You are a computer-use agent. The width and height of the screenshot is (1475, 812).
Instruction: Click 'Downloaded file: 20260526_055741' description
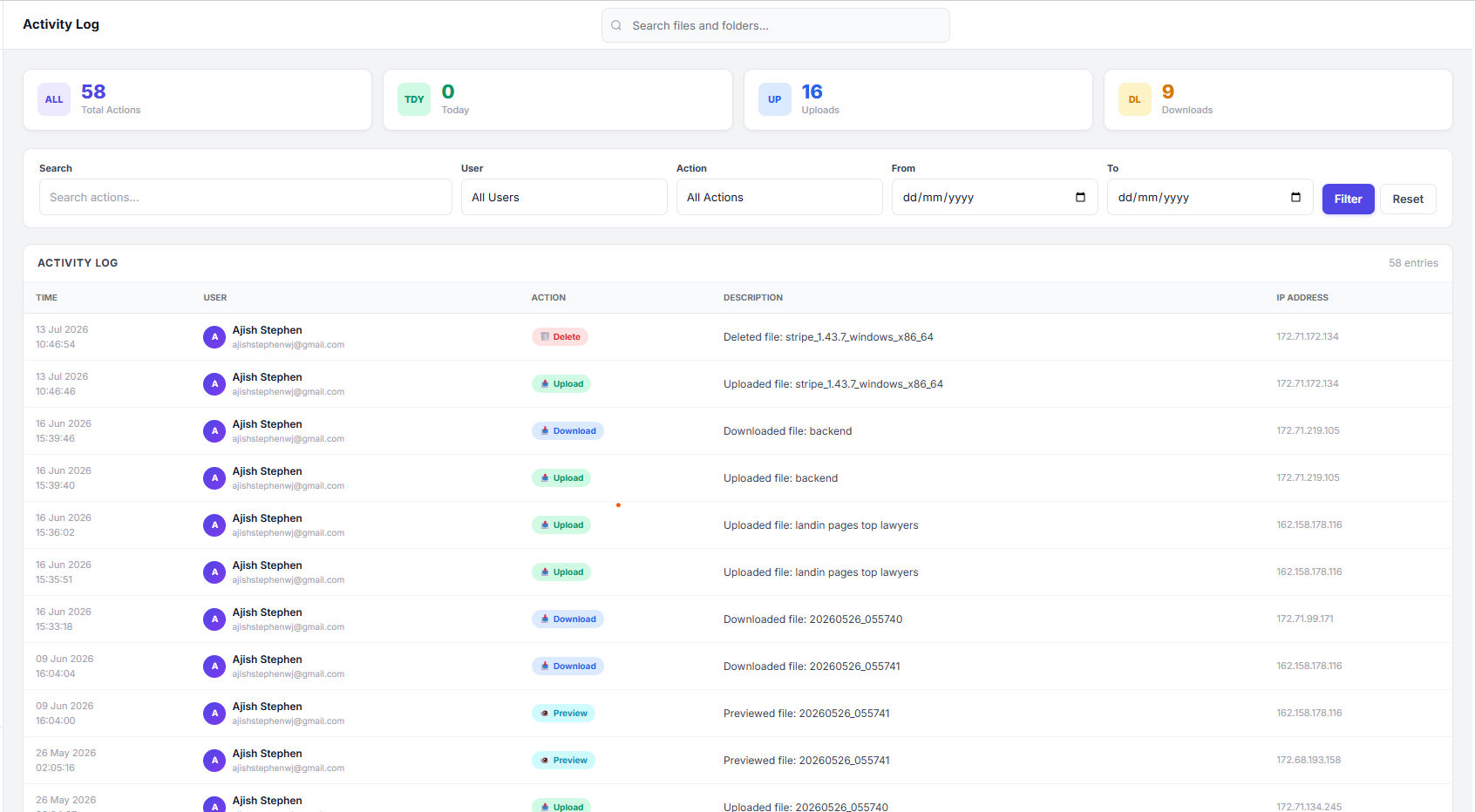click(812, 667)
